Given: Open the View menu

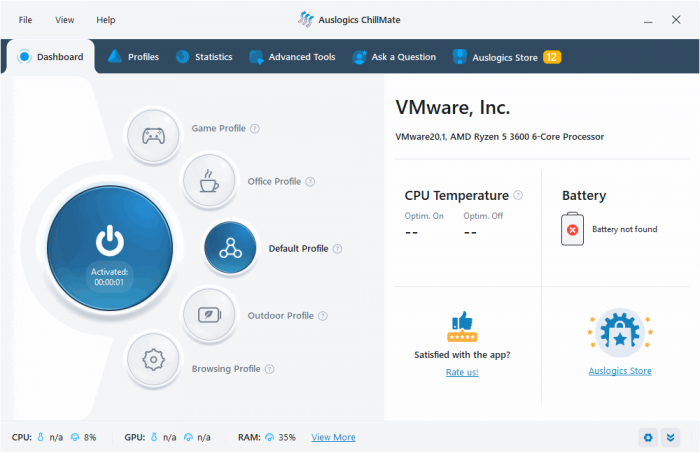Looking at the screenshot, I should click(x=65, y=20).
